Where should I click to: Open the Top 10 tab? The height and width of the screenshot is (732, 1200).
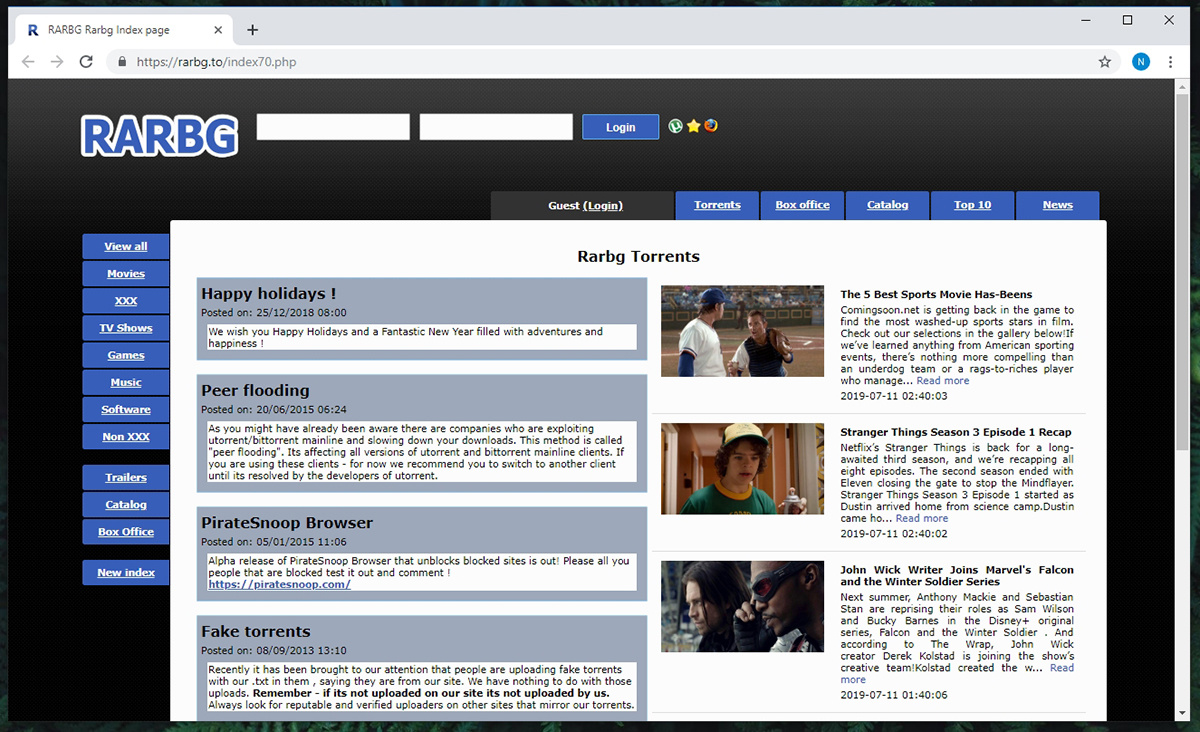[972, 205]
